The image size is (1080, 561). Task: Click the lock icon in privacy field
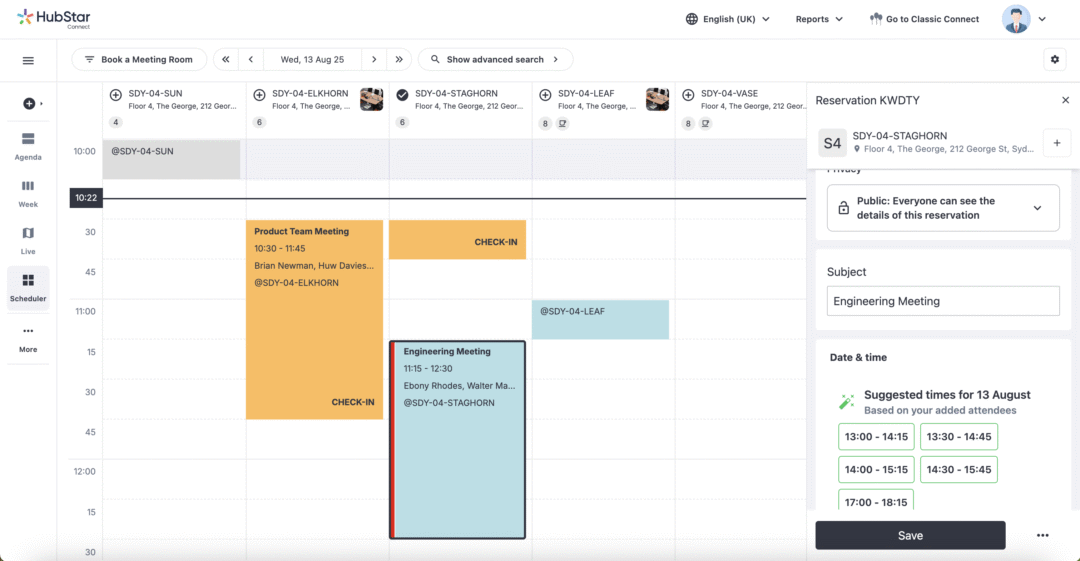coord(843,208)
